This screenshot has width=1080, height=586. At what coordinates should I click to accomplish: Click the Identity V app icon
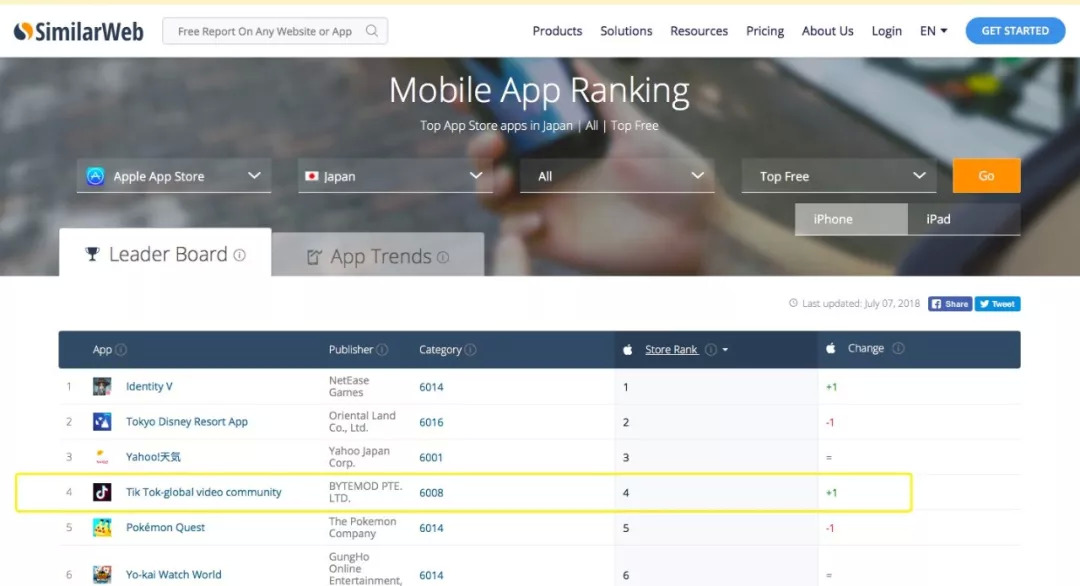(102, 387)
